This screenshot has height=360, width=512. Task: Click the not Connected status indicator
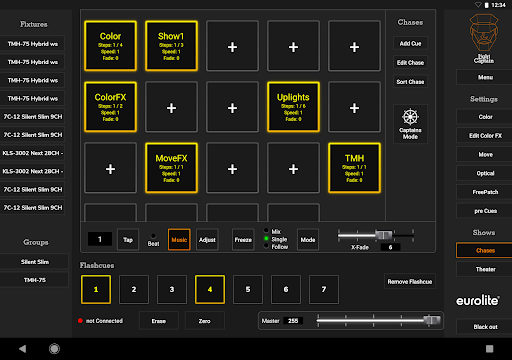tap(100, 321)
